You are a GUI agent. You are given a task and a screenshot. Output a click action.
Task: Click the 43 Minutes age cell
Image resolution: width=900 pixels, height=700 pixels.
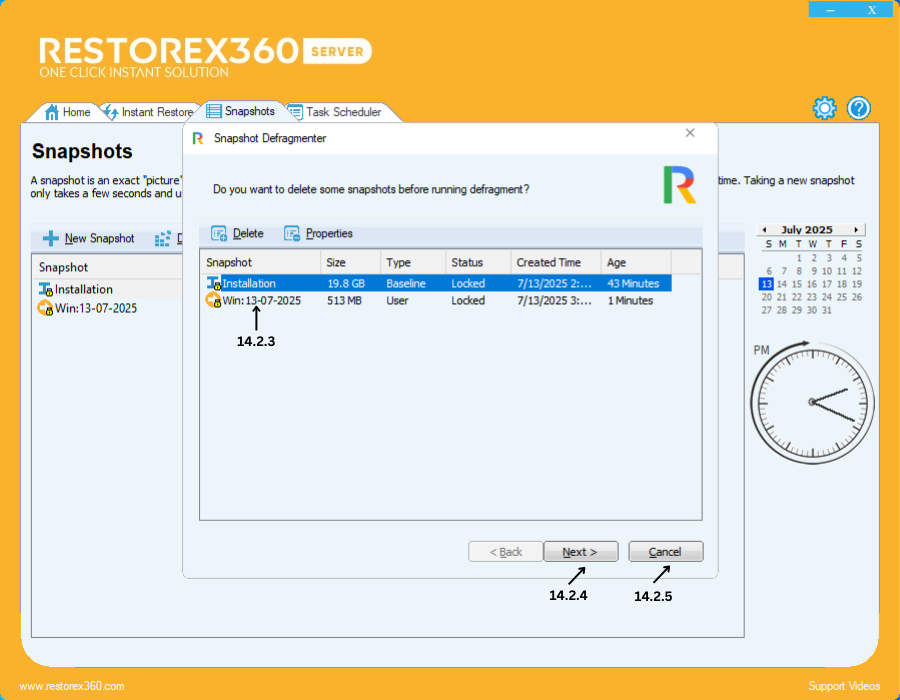633,283
